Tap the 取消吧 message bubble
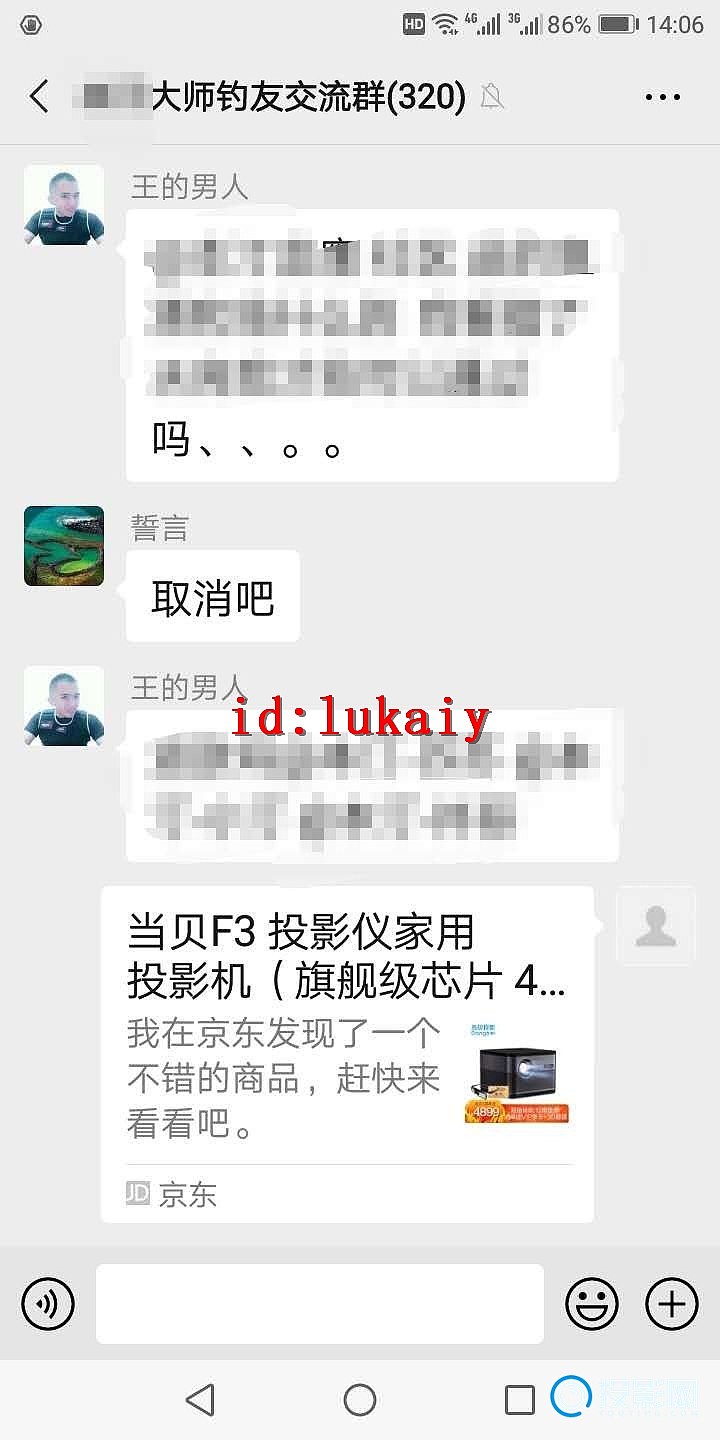The height and width of the screenshot is (1440, 720). coord(213,597)
